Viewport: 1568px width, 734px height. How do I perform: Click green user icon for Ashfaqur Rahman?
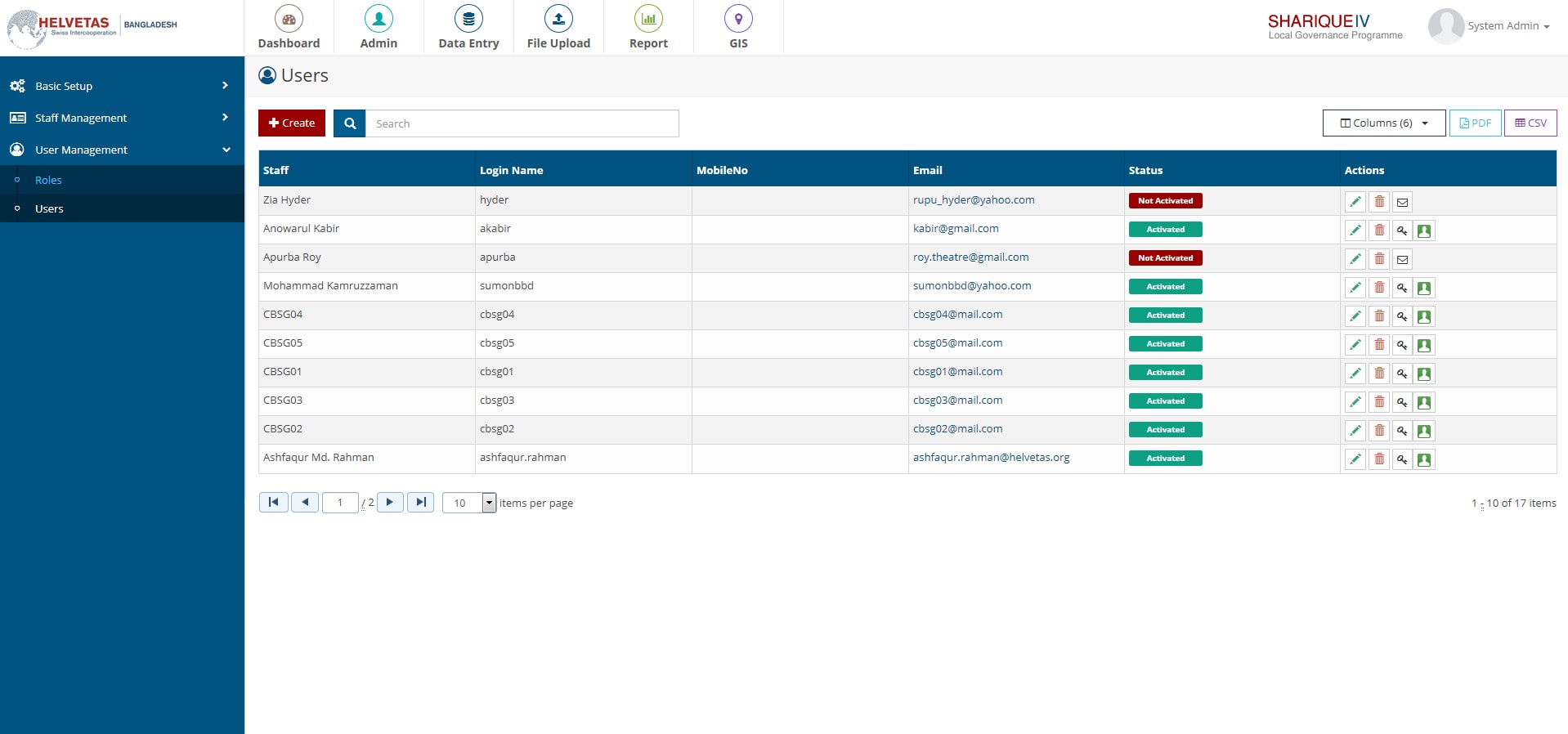click(x=1424, y=459)
